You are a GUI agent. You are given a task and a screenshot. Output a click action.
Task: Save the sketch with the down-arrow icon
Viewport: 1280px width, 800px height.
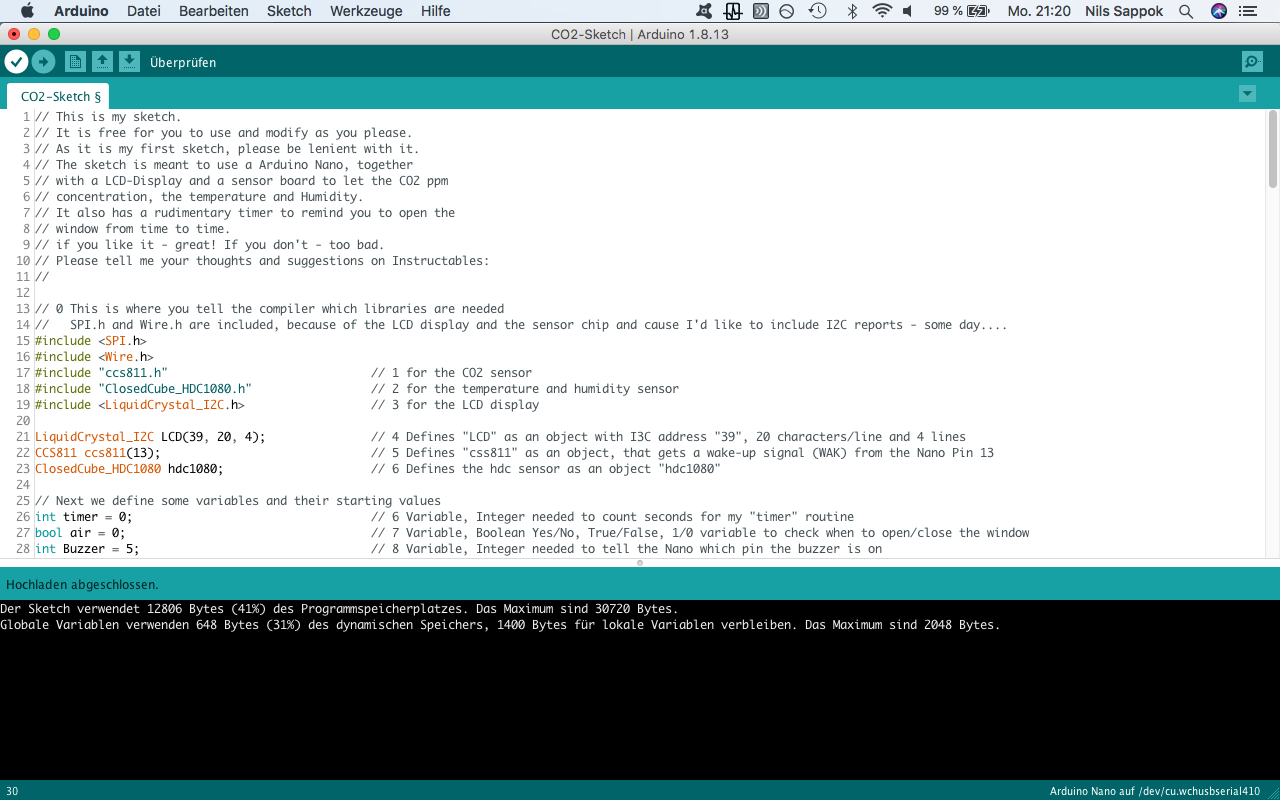(x=129, y=62)
